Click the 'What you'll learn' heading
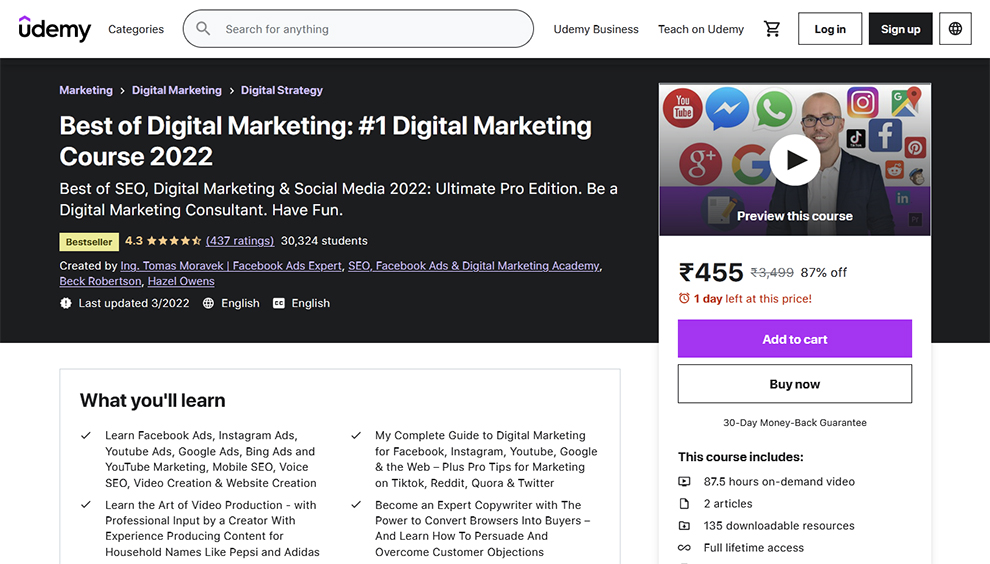The height and width of the screenshot is (564, 990). click(152, 400)
